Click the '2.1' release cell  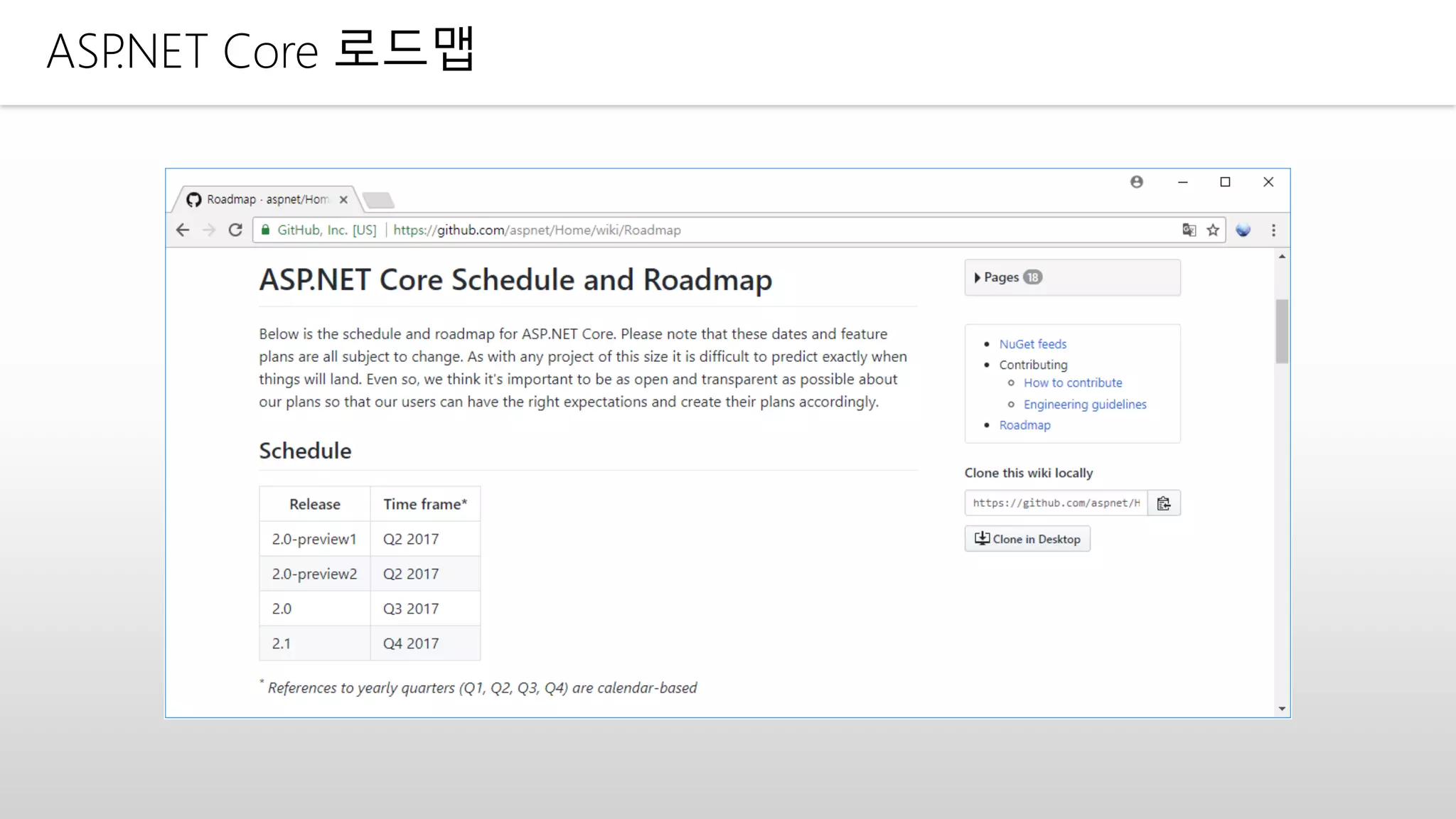tap(314, 643)
